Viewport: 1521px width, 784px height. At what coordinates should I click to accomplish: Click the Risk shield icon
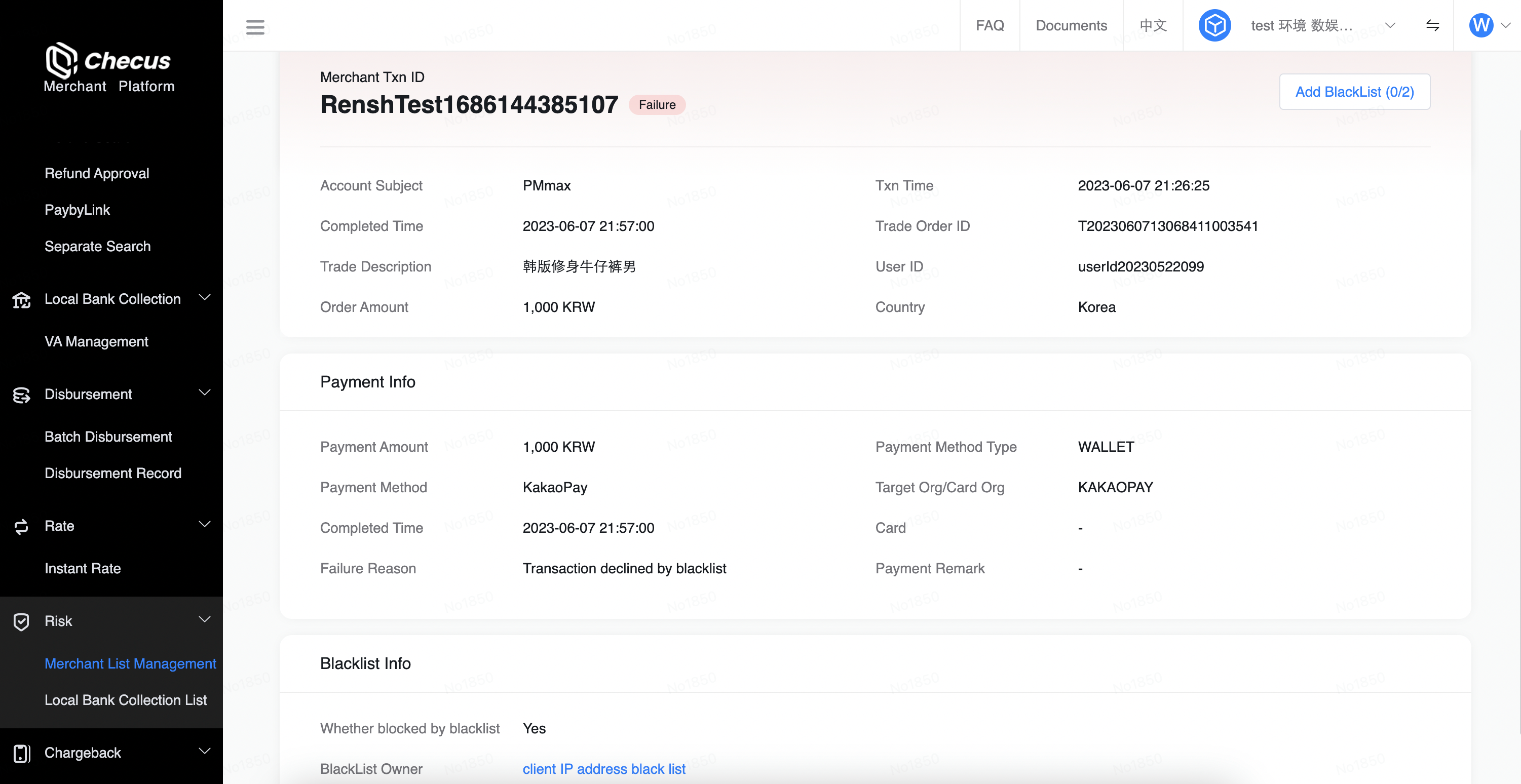(21, 621)
